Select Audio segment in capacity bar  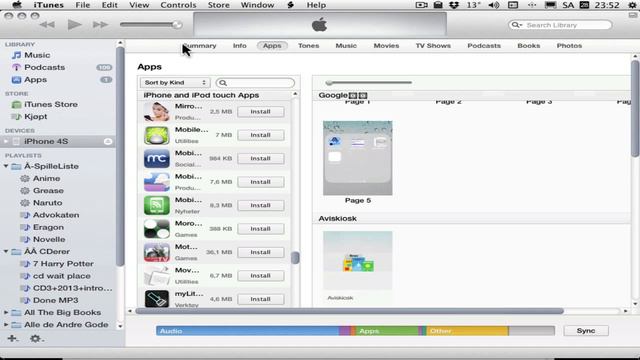pyautogui.click(x=247, y=331)
